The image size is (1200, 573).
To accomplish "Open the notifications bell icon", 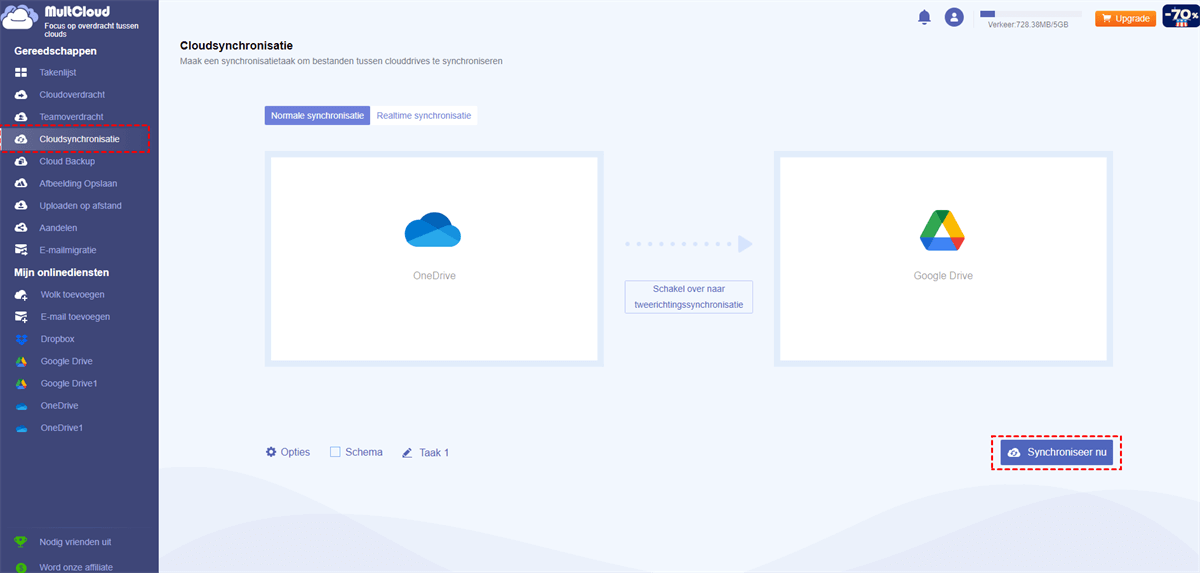I will tap(924, 17).
